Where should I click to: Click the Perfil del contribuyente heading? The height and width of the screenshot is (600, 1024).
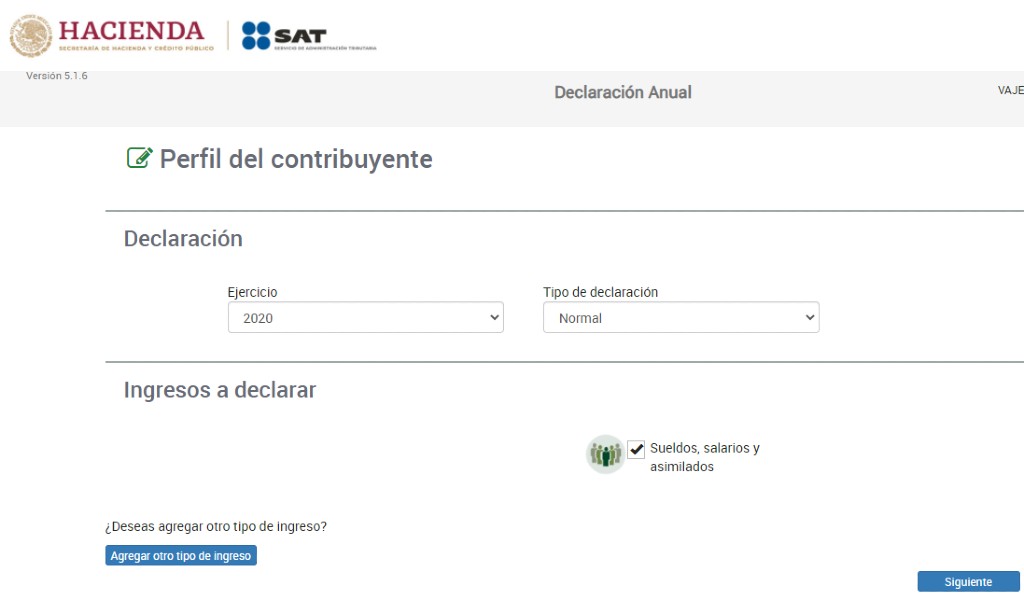click(x=296, y=159)
